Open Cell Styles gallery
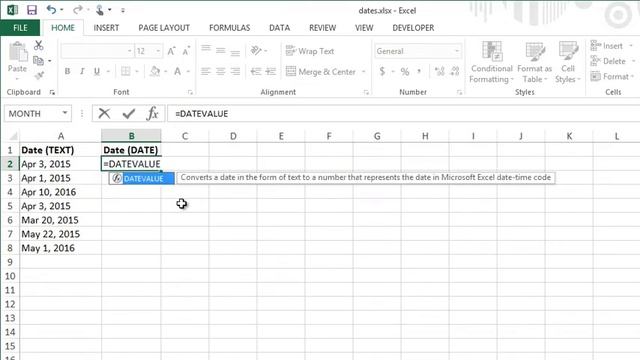Screen dimensions: 640x360 pyautogui.click(x=568, y=62)
